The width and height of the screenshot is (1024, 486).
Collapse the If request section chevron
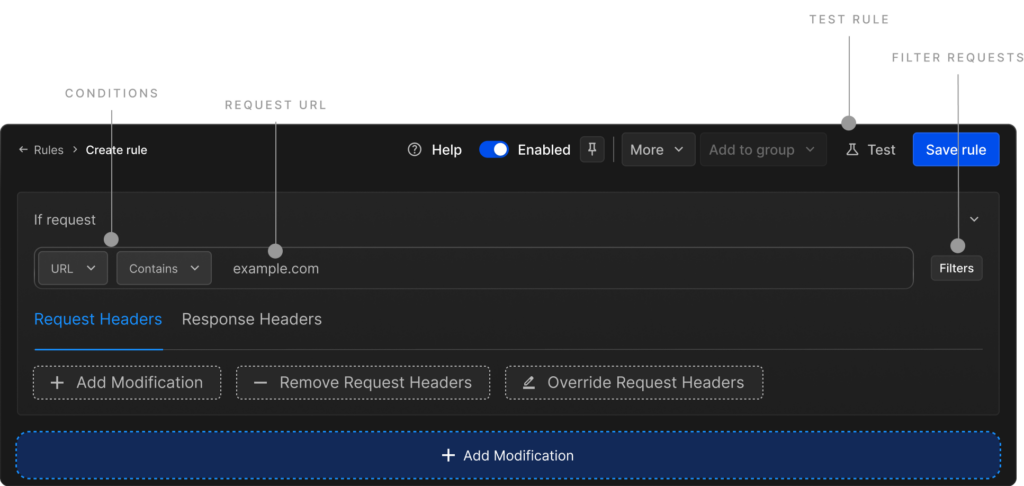click(x=974, y=219)
